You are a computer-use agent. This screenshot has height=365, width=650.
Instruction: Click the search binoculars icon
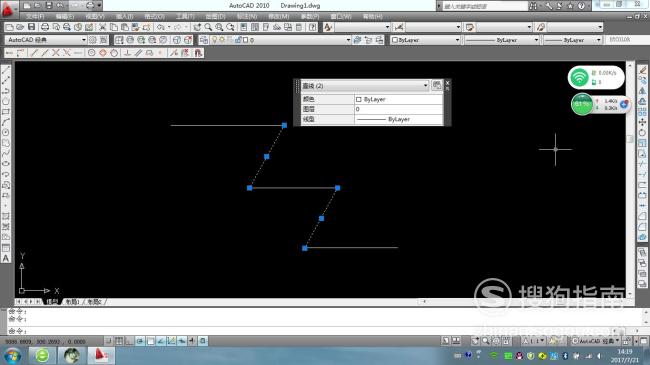pos(534,6)
